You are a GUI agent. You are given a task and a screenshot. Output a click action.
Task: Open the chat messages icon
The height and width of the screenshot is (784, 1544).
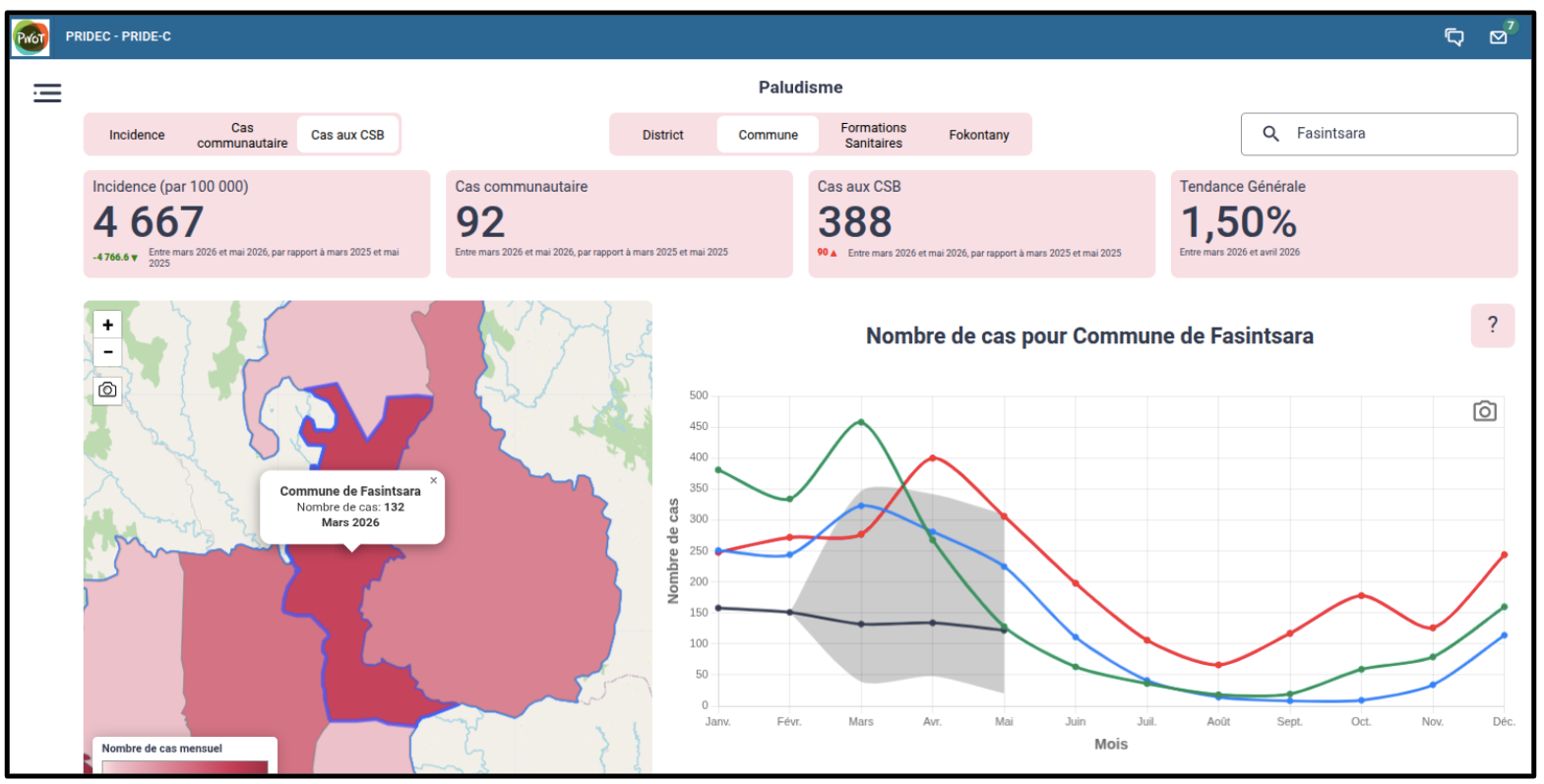[x=1453, y=37]
